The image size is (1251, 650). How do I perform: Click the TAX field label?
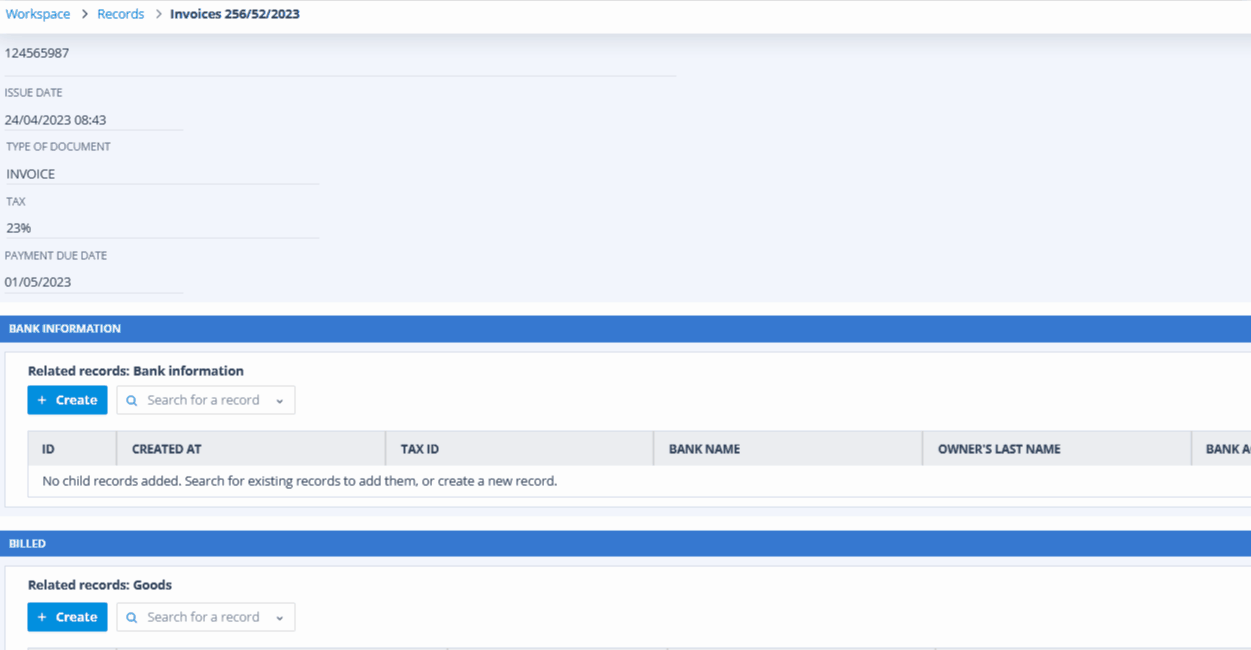pyautogui.click(x=16, y=202)
